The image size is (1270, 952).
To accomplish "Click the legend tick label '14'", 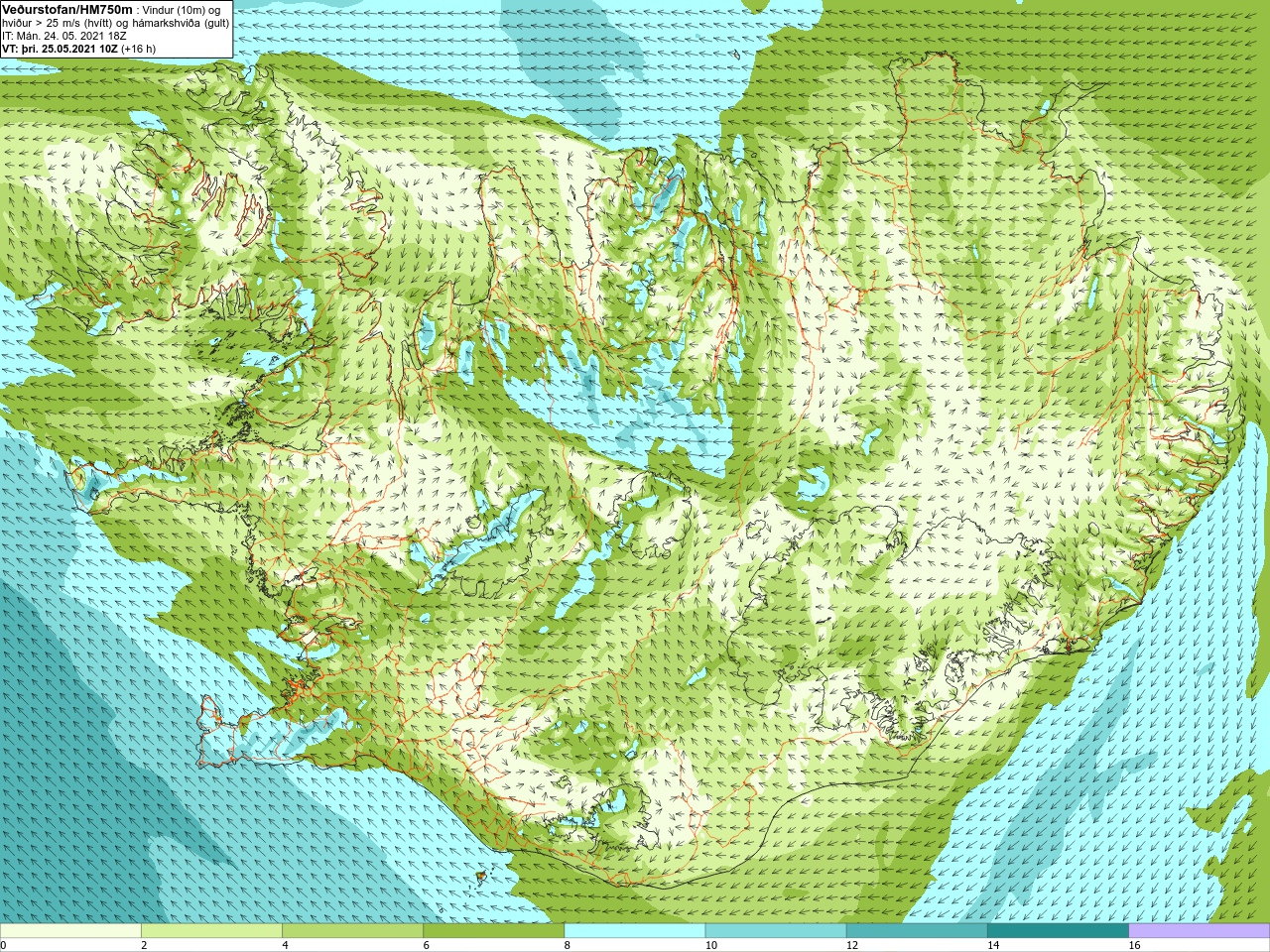I will [x=992, y=945].
